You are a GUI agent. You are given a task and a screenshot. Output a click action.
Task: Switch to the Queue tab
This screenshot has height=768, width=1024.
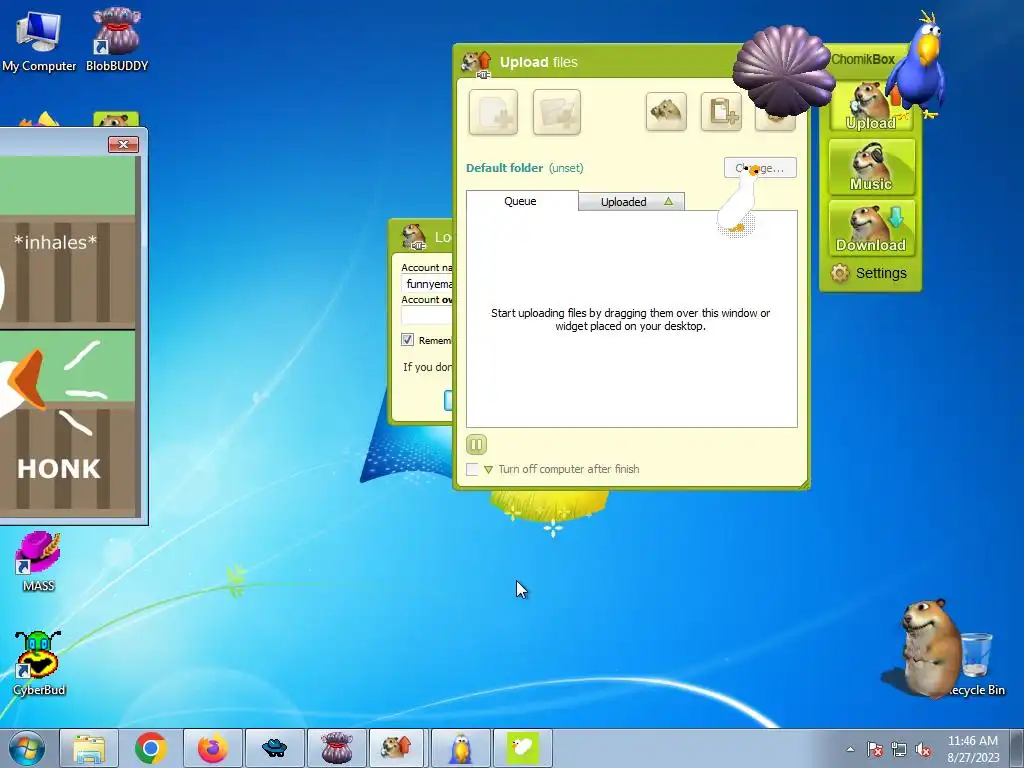pyautogui.click(x=521, y=201)
